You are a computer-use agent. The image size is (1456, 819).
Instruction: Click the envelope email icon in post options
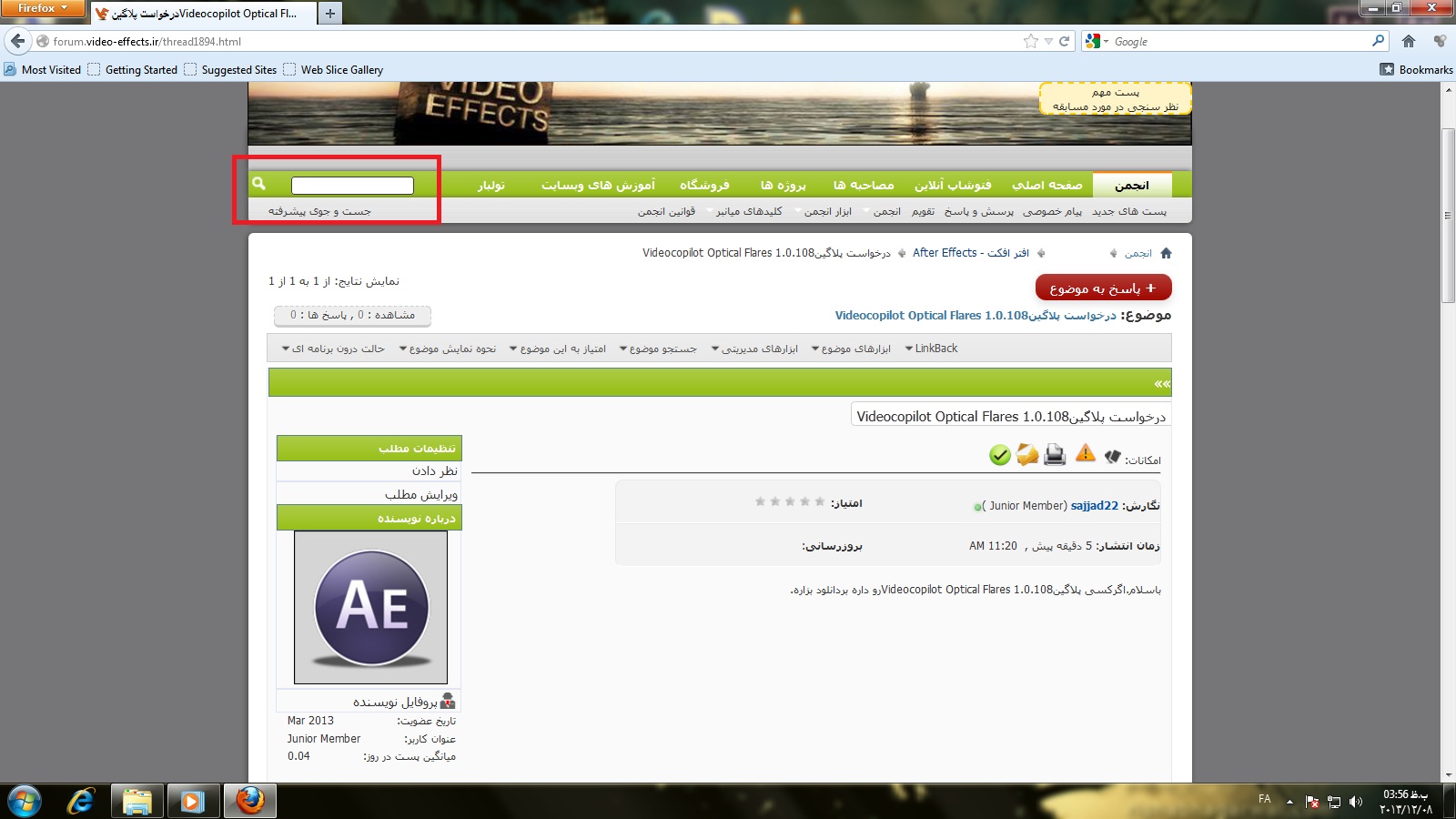coord(1027,454)
